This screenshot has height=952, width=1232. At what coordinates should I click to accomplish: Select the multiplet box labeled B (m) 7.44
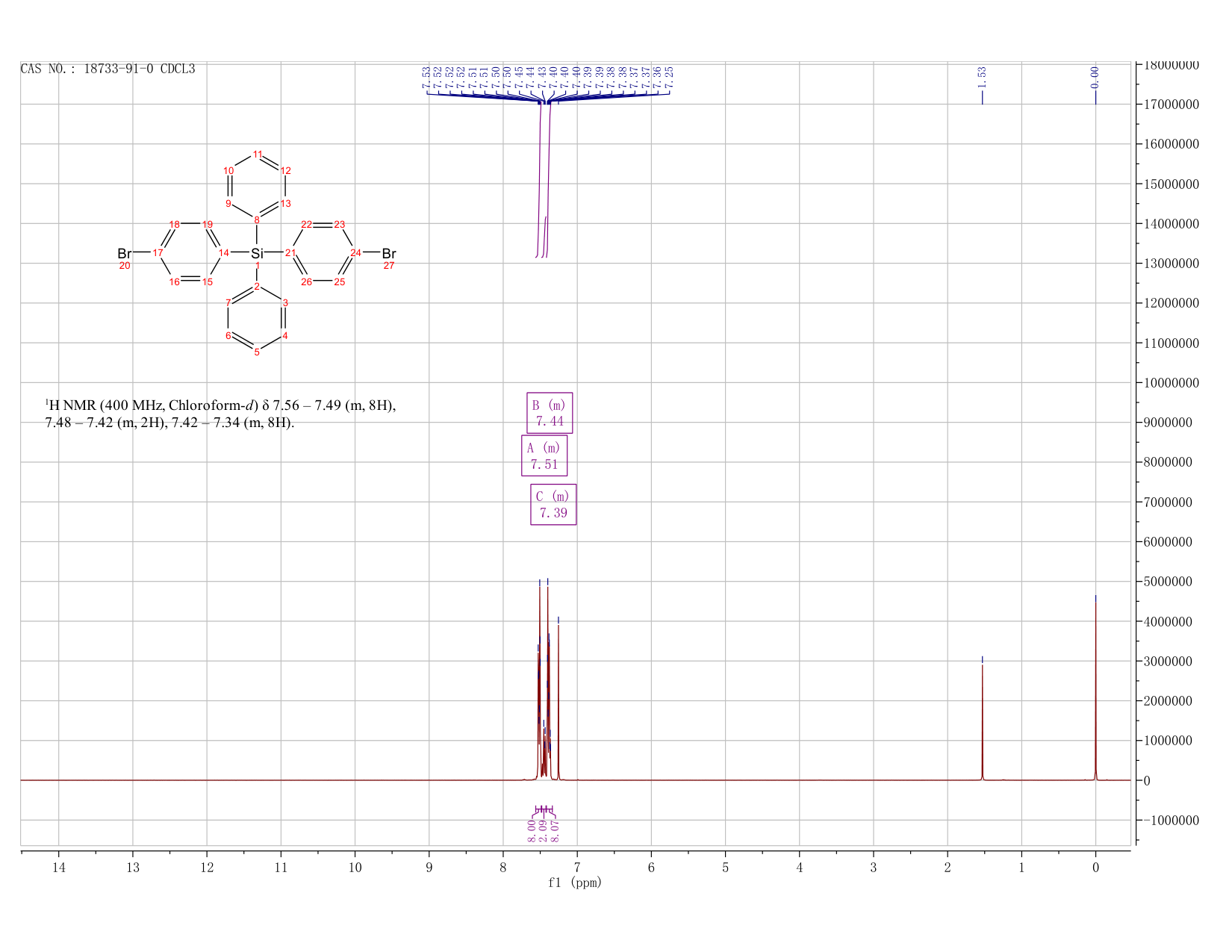550,413
